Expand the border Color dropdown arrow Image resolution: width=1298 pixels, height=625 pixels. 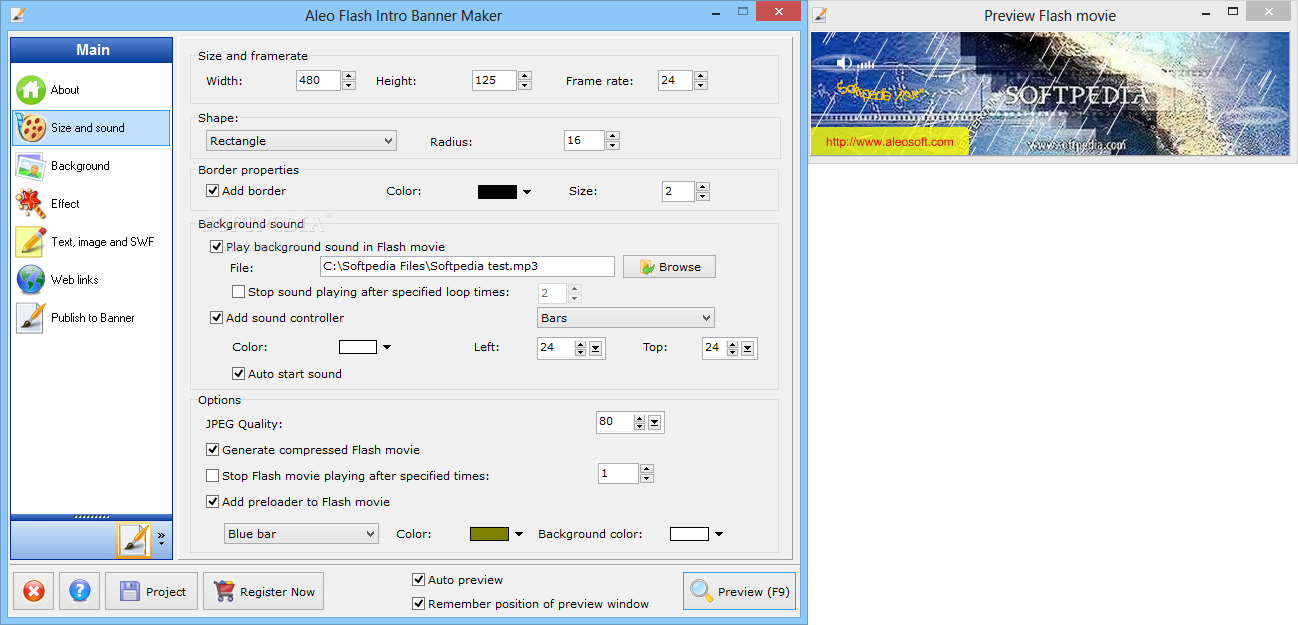point(527,192)
